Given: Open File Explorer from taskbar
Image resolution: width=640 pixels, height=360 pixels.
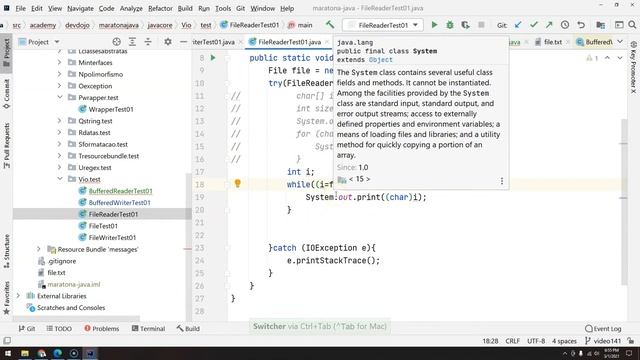Looking at the screenshot, I should tap(25, 353).
